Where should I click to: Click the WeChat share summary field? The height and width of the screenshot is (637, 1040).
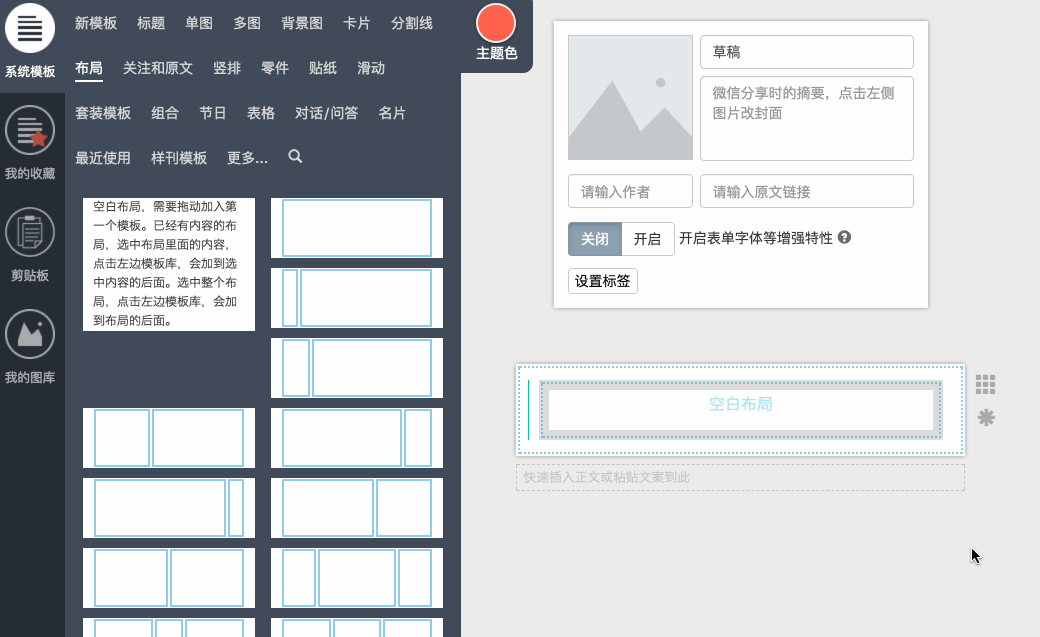point(807,118)
